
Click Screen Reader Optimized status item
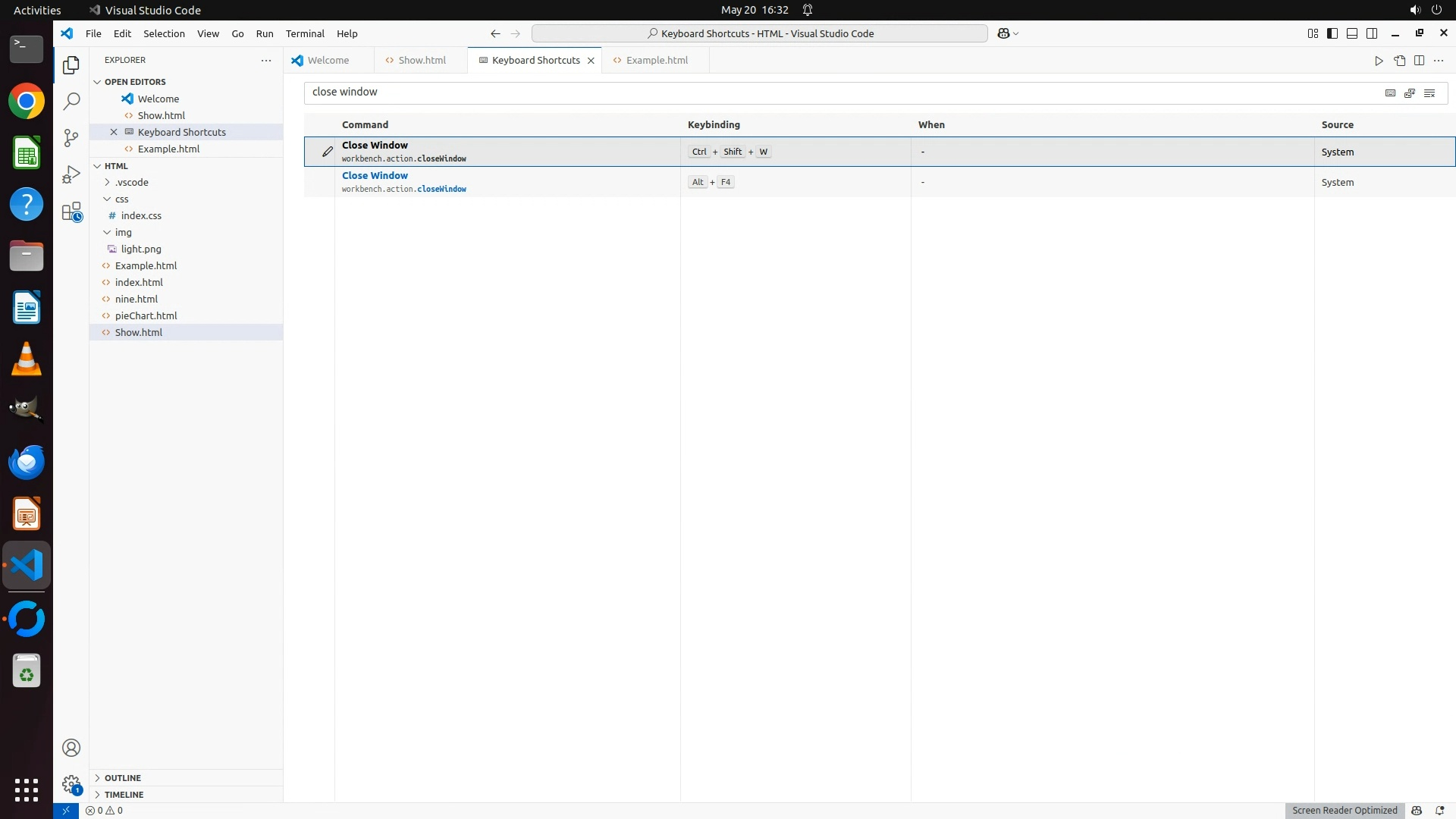coord(1345,810)
